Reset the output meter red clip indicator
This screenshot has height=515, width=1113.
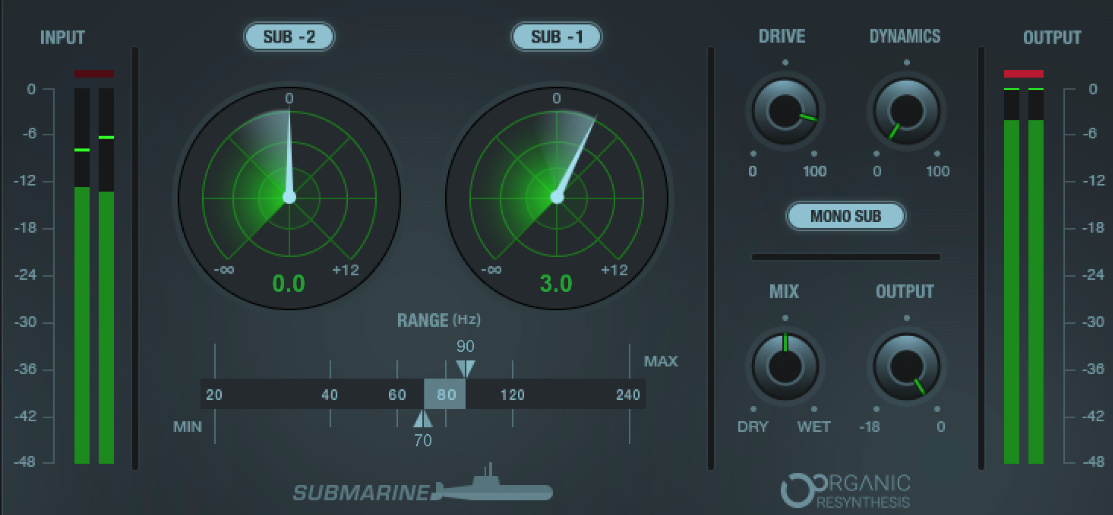coord(1023,74)
